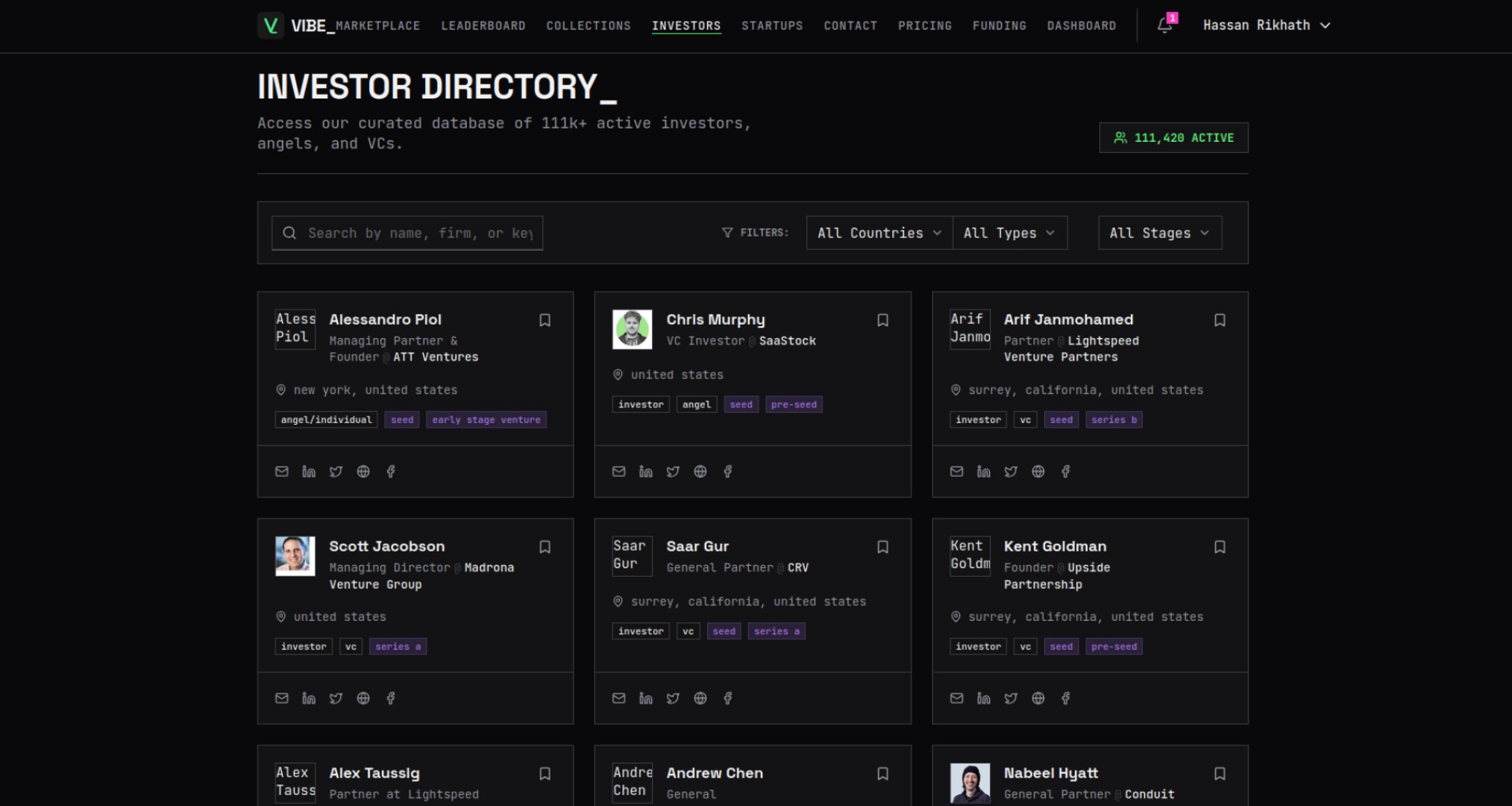The image size is (1512, 806).
Task: Click LinkedIn icon on Kent Goldman card
Action: tap(983, 699)
